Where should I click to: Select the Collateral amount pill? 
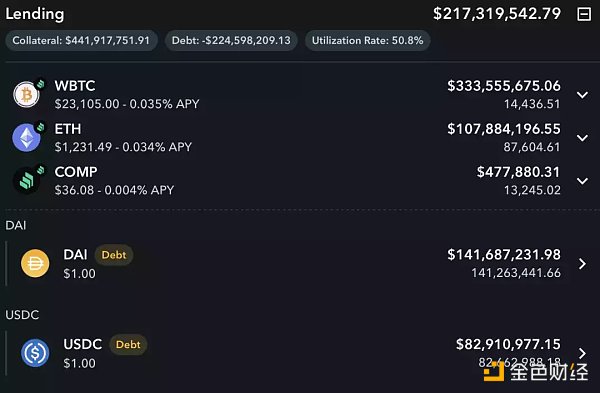(x=81, y=41)
